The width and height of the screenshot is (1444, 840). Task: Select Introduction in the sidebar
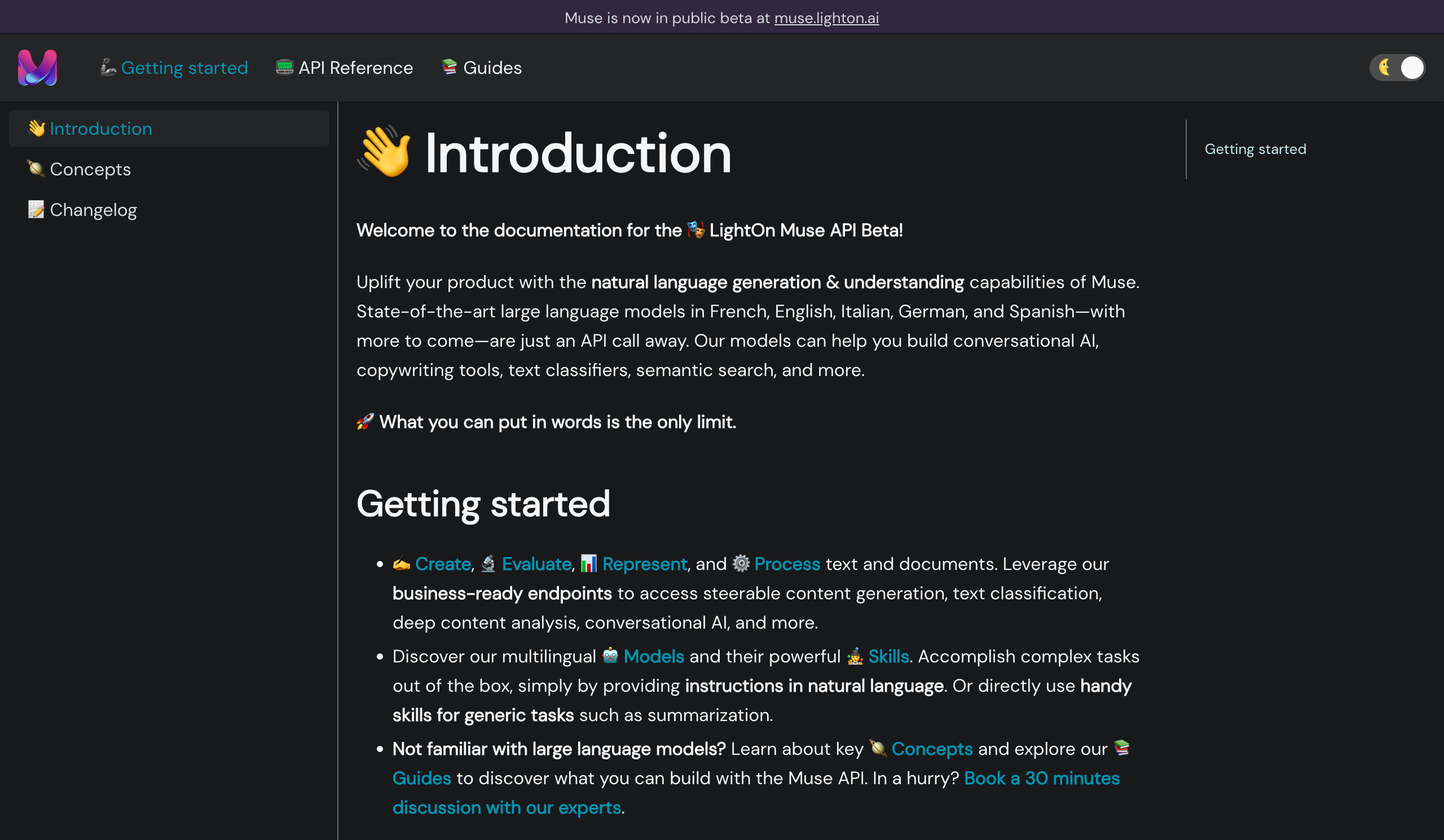tap(101, 129)
